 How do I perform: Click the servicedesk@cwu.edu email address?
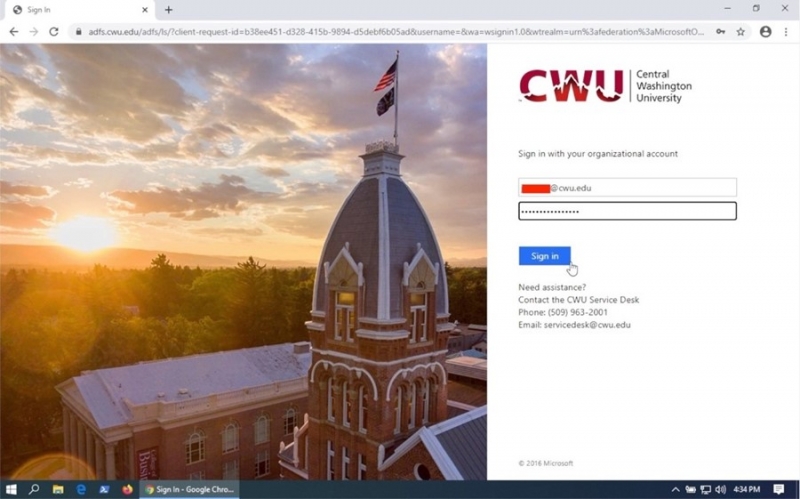click(587, 325)
